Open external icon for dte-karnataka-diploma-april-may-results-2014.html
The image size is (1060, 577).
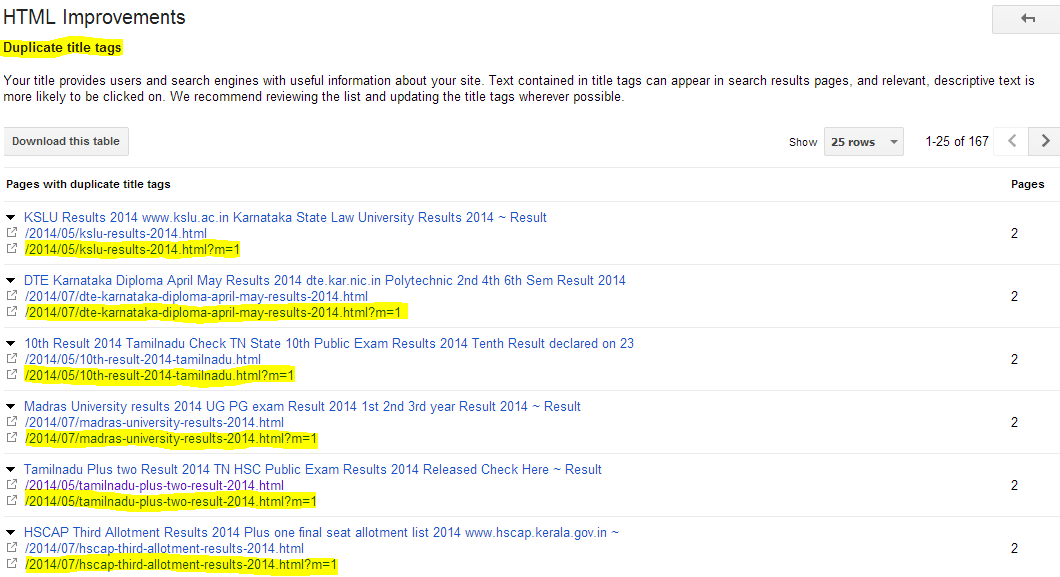pyautogui.click(x=11, y=295)
